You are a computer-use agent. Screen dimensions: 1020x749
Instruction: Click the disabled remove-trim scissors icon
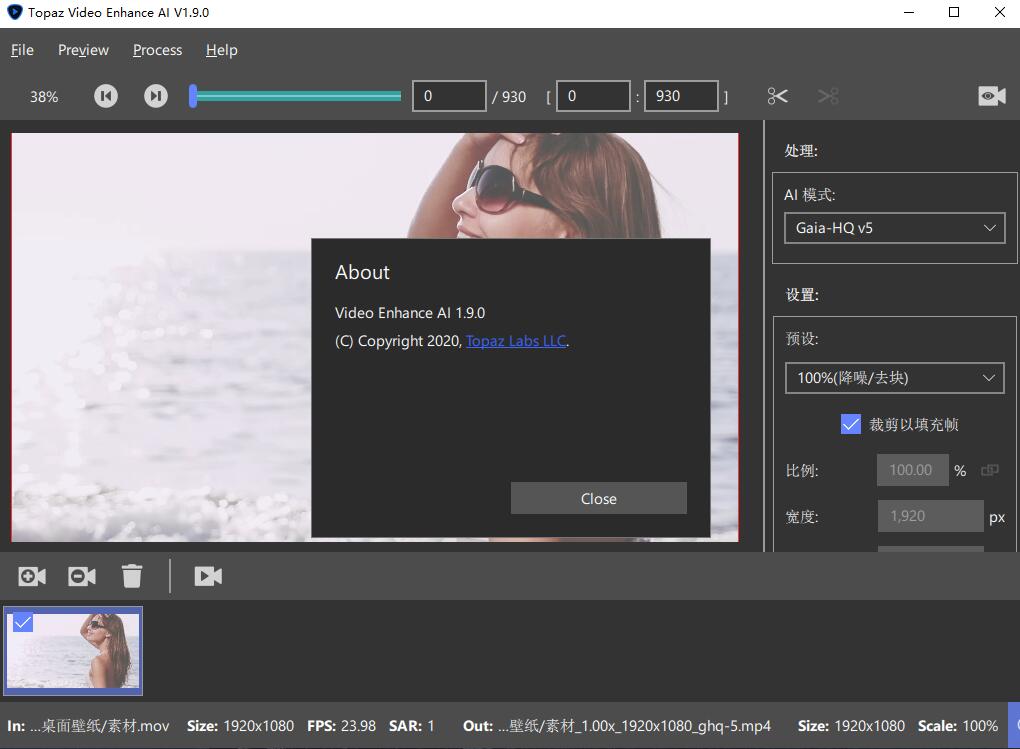828,96
